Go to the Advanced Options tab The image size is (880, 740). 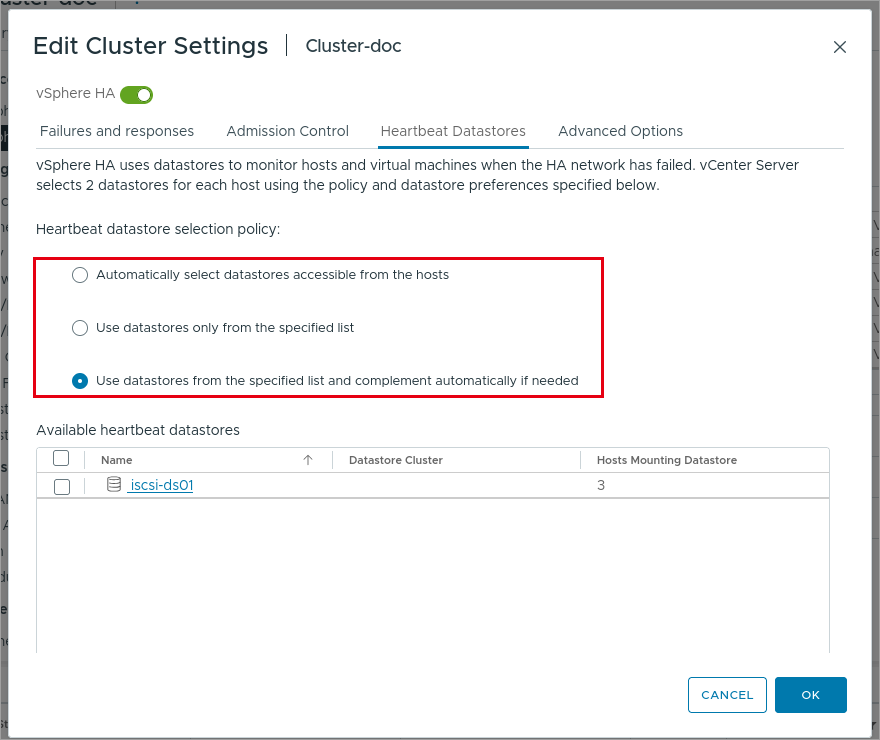620,131
